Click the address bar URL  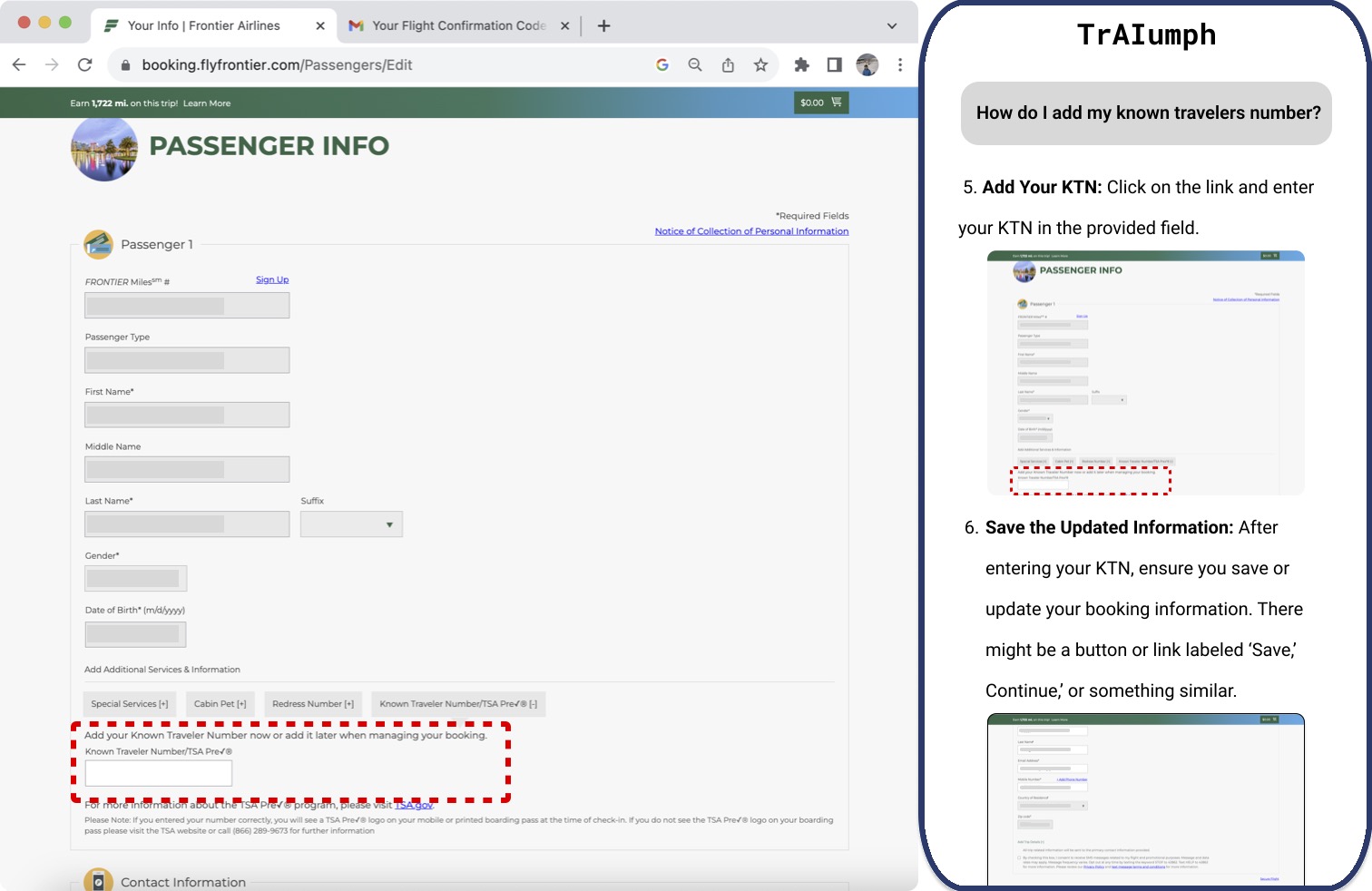[277, 65]
